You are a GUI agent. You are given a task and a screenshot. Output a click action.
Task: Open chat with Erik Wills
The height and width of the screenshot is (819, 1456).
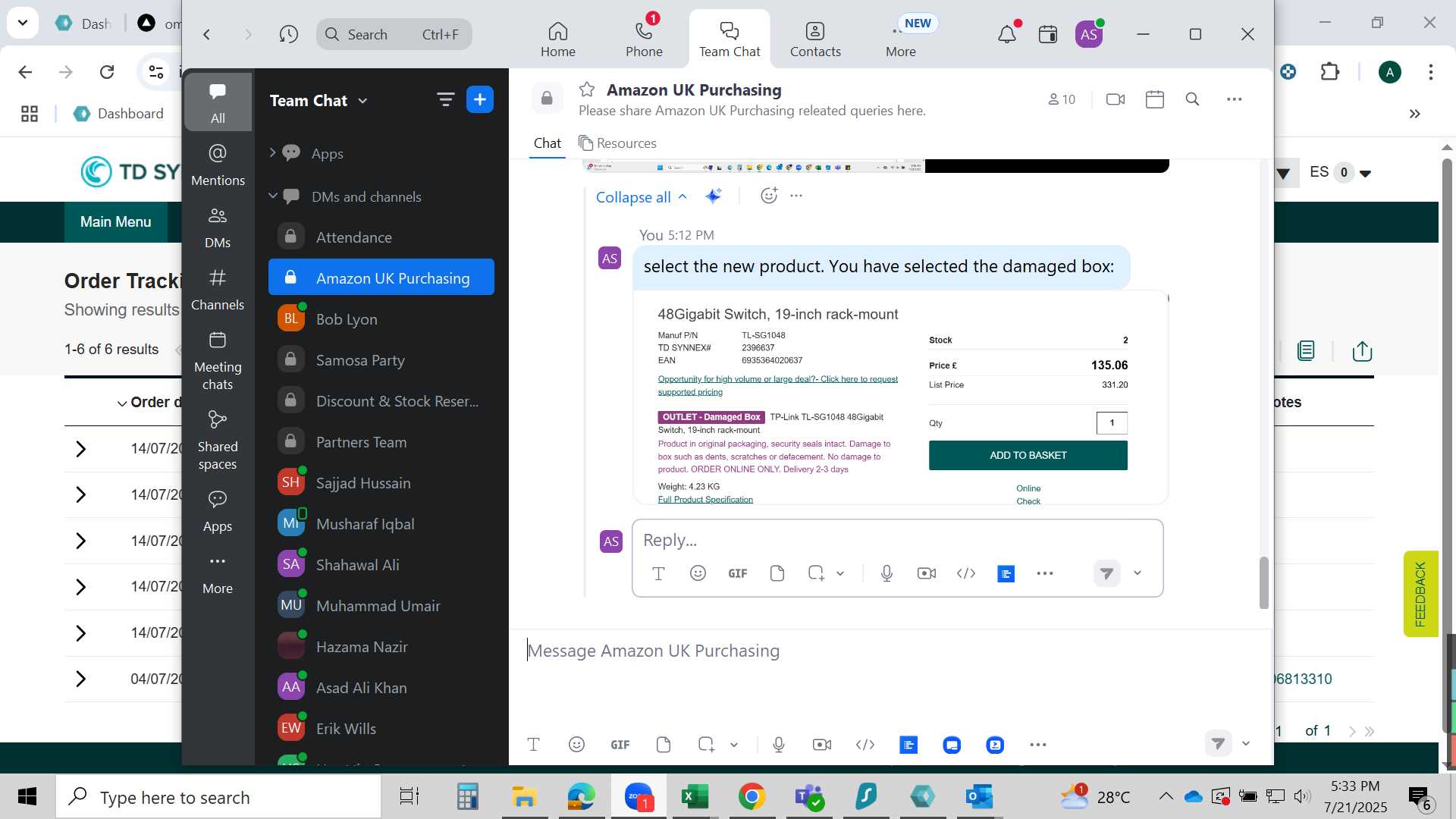pyautogui.click(x=381, y=729)
